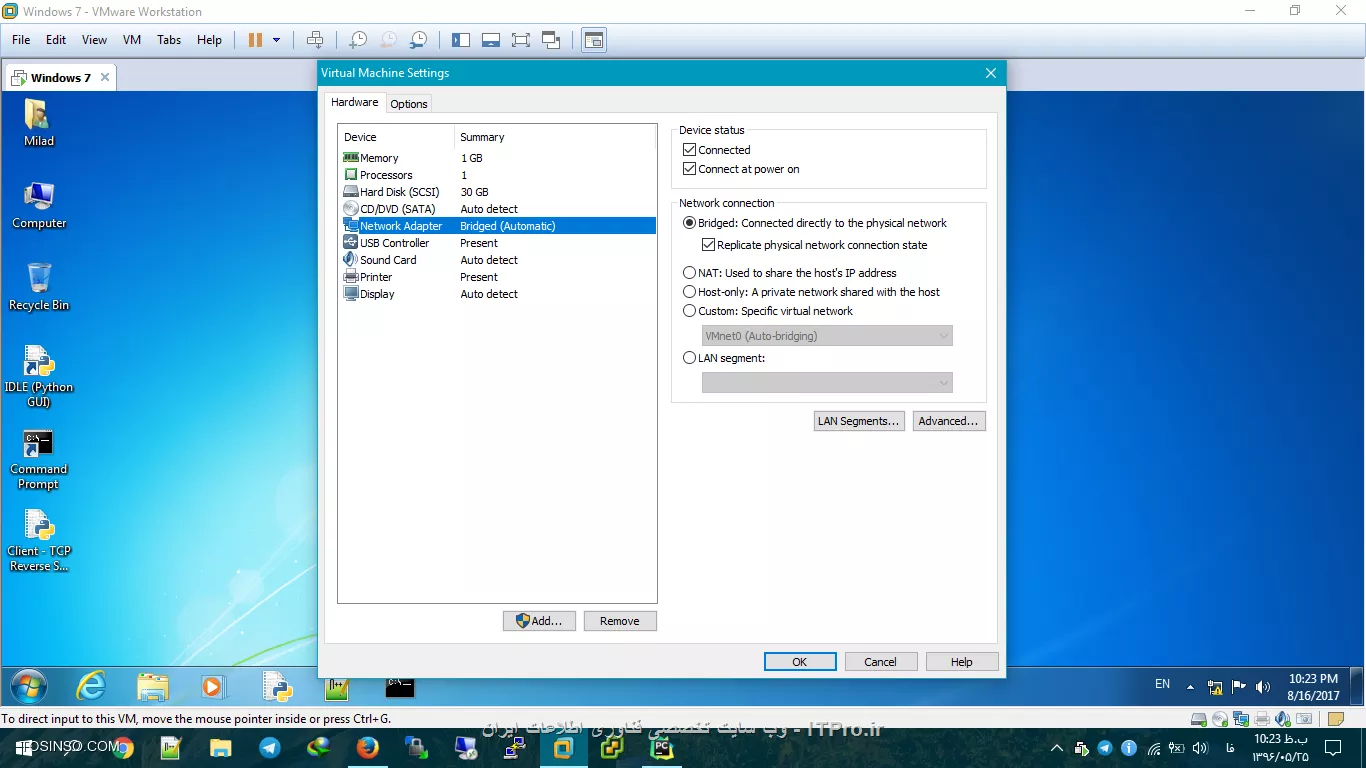This screenshot has width=1366, height=768.
Task: Select IDLE (Python GUI) desktop shortcut
Action: point(39,376)
